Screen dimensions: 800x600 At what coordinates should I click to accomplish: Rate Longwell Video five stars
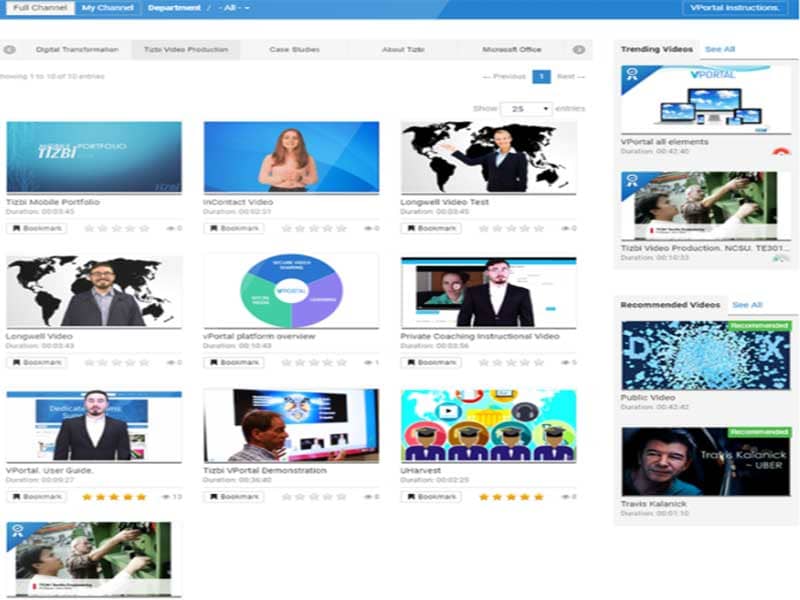click(144, 362)
